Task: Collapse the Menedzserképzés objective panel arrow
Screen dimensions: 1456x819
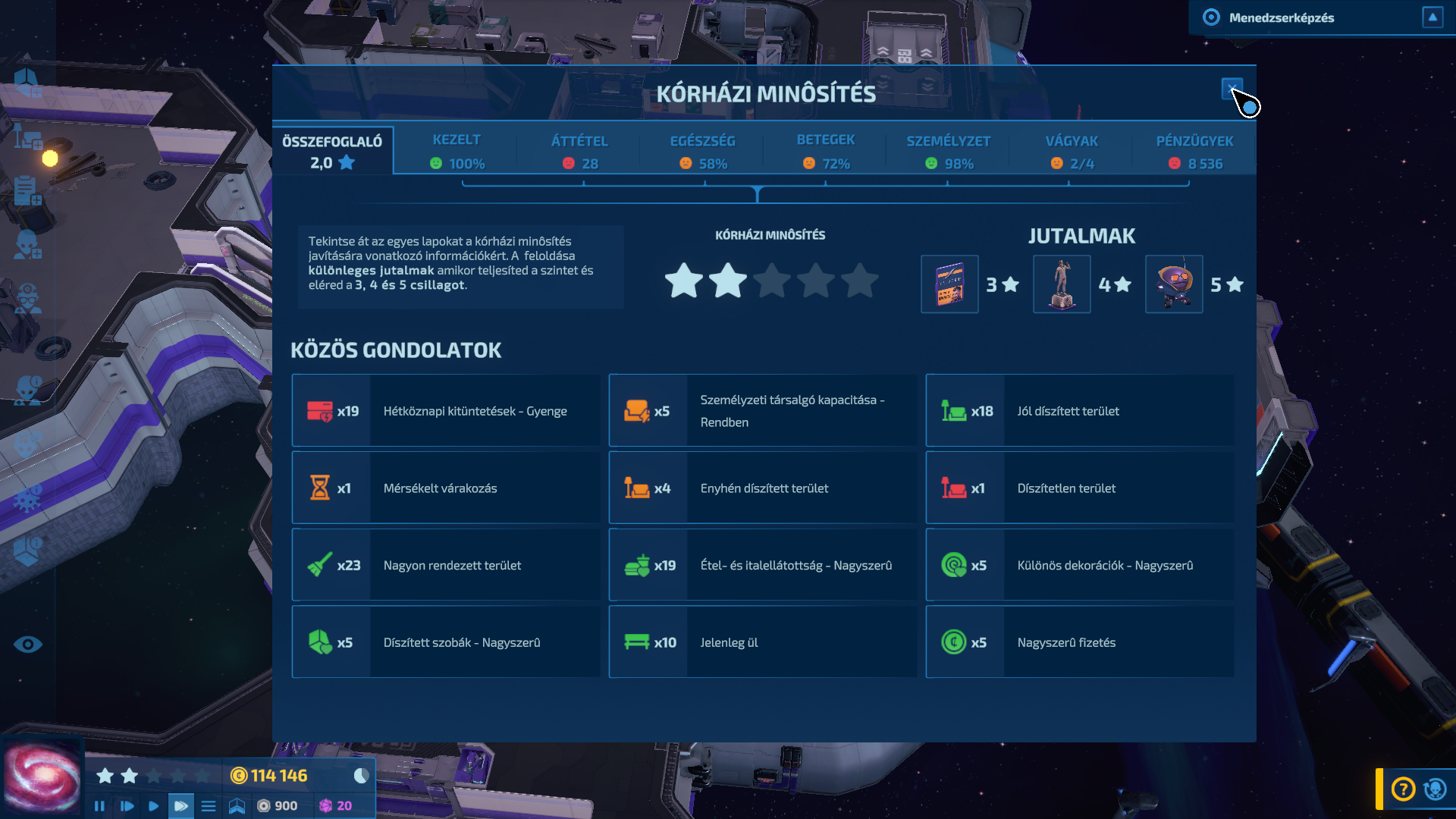Action: coord(1432,17)
